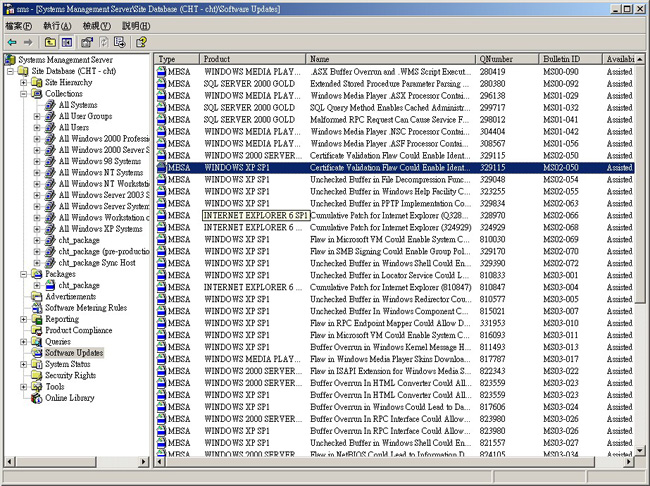650x486 pixels.
Task: Sort by the Type column header
Action: click(177, 59)
